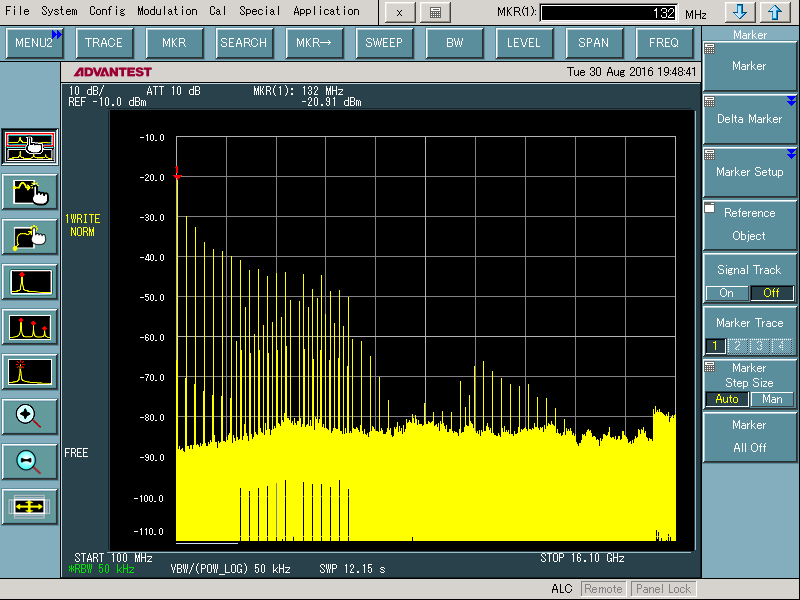Click the MENU2 button
Viewport: 800px width, 600px height.
point(34,43)
